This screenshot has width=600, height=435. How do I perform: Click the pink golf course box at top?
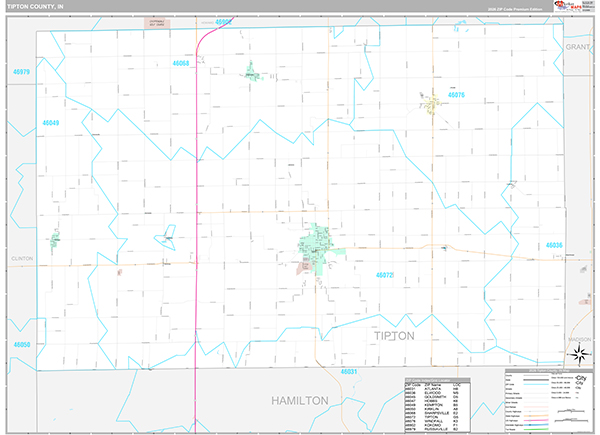pos(157,23)
